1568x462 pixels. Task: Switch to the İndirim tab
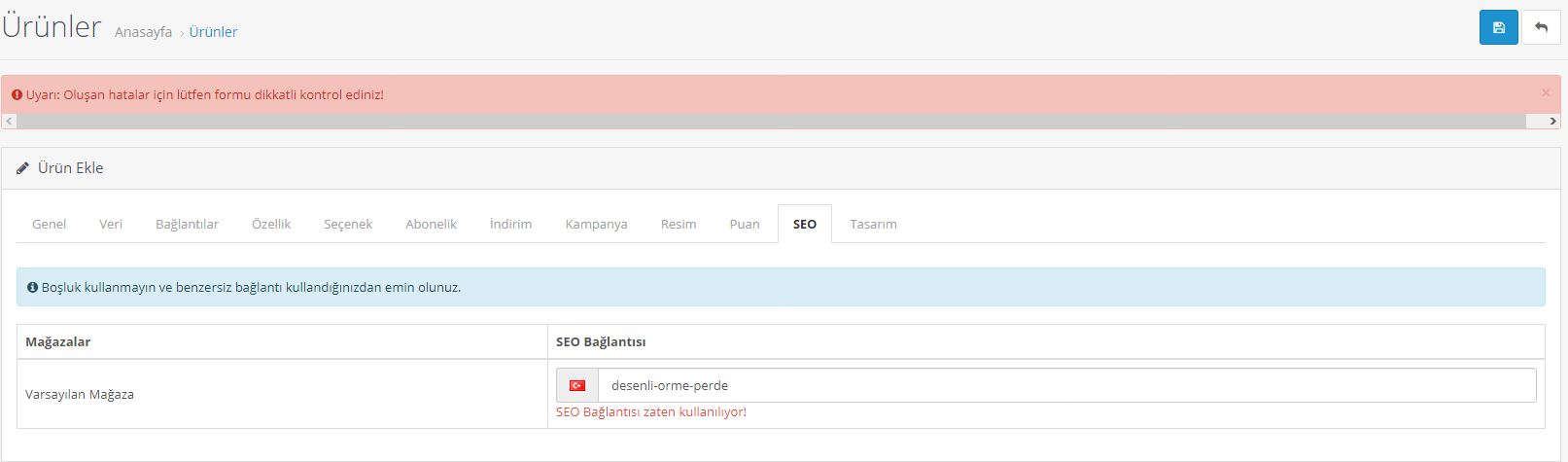510,224
